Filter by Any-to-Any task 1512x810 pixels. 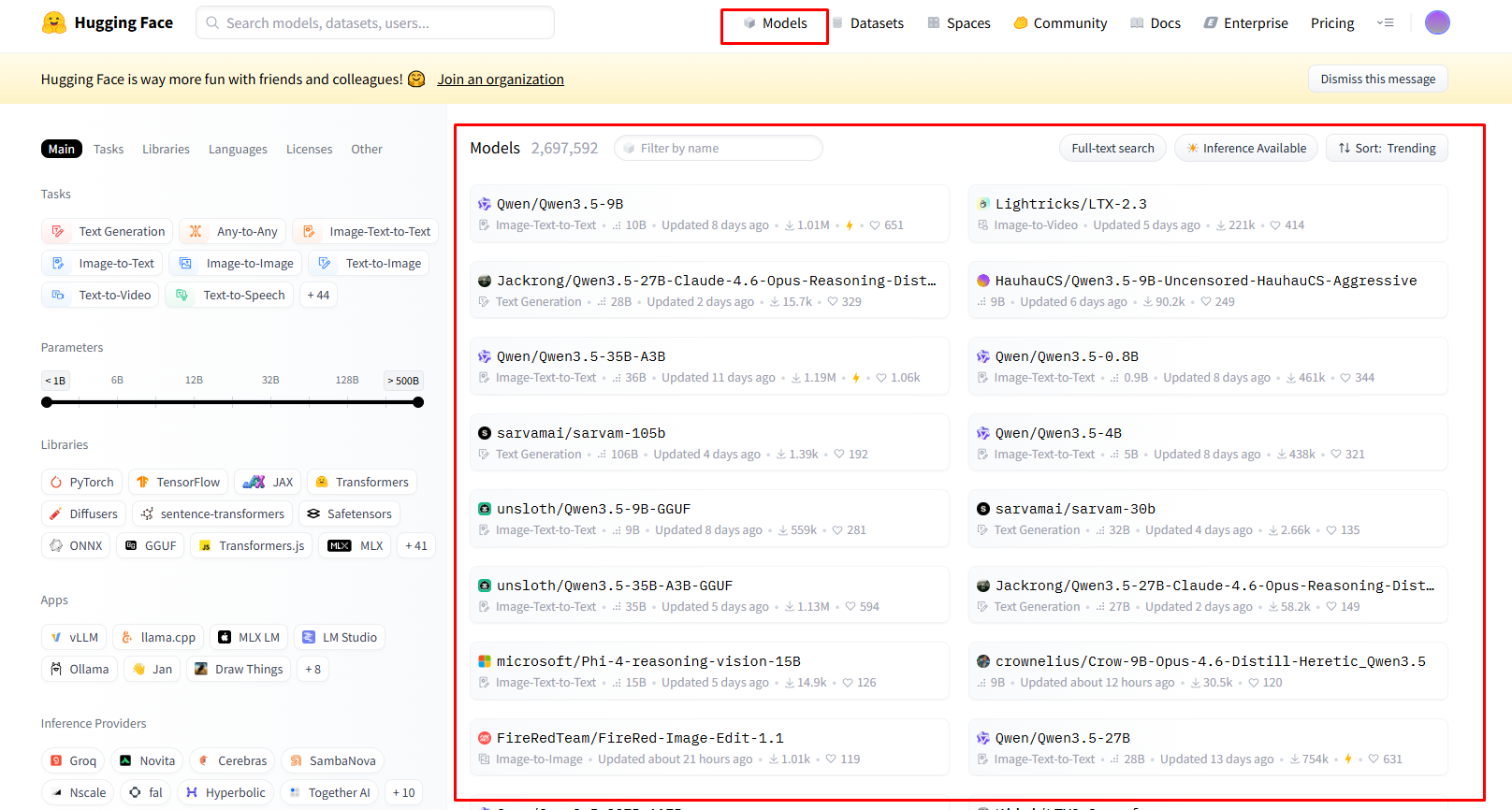(x=233, y=231)
